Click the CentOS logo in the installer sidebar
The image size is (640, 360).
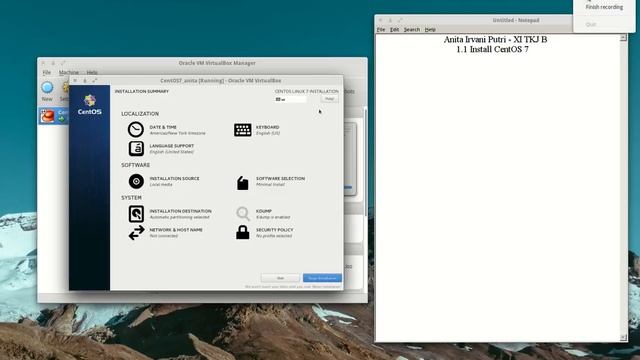(89, 104)
